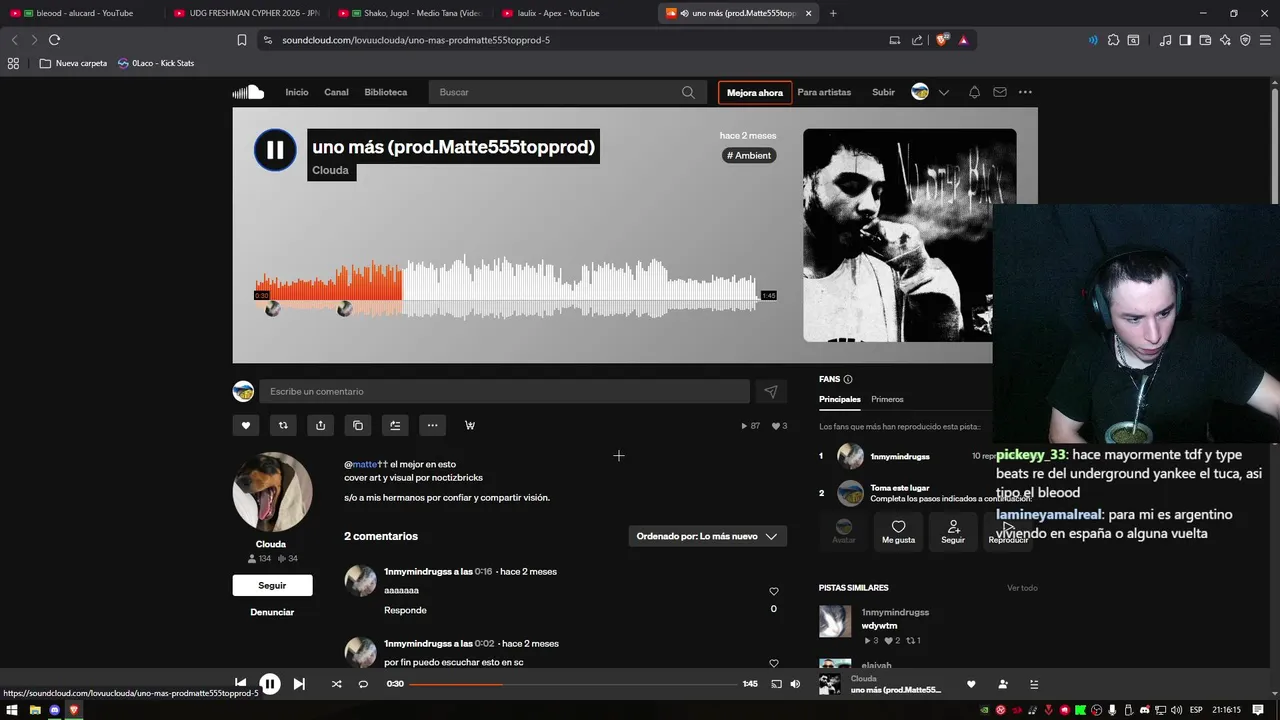Click Ver todo for similar tracks
Viewport: 1280px width, 720px height.
click(x=1022, y=588)
